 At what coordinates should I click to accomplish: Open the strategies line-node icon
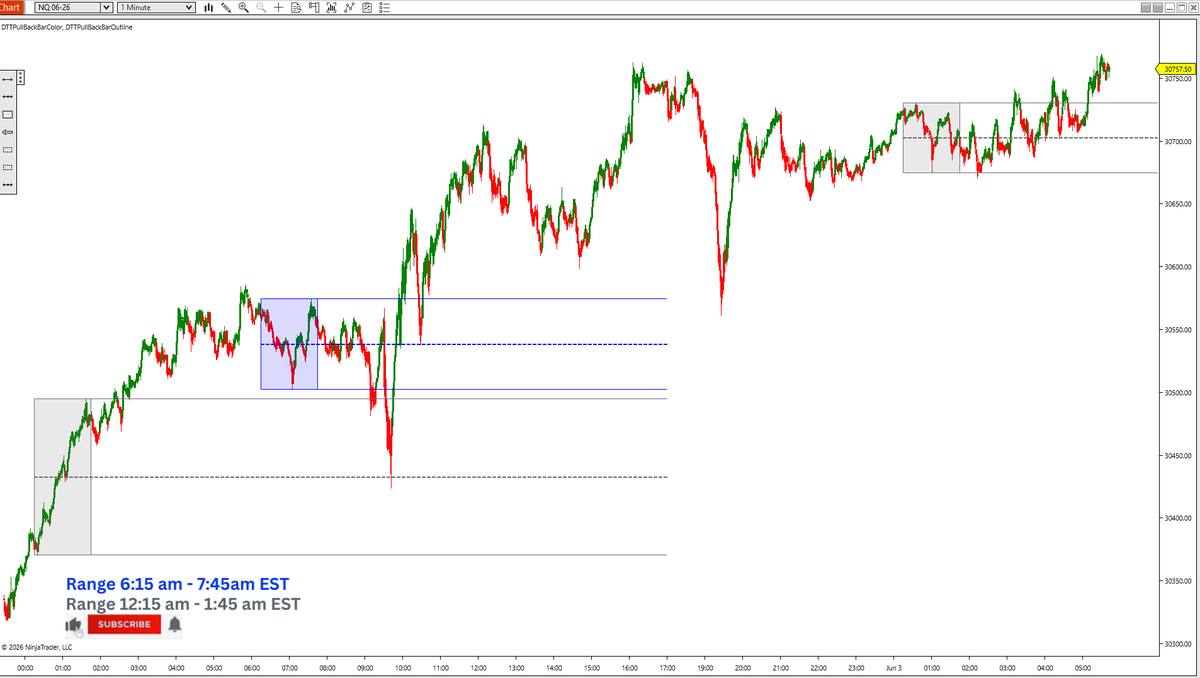pyautogui.click(x=349, y=7)
